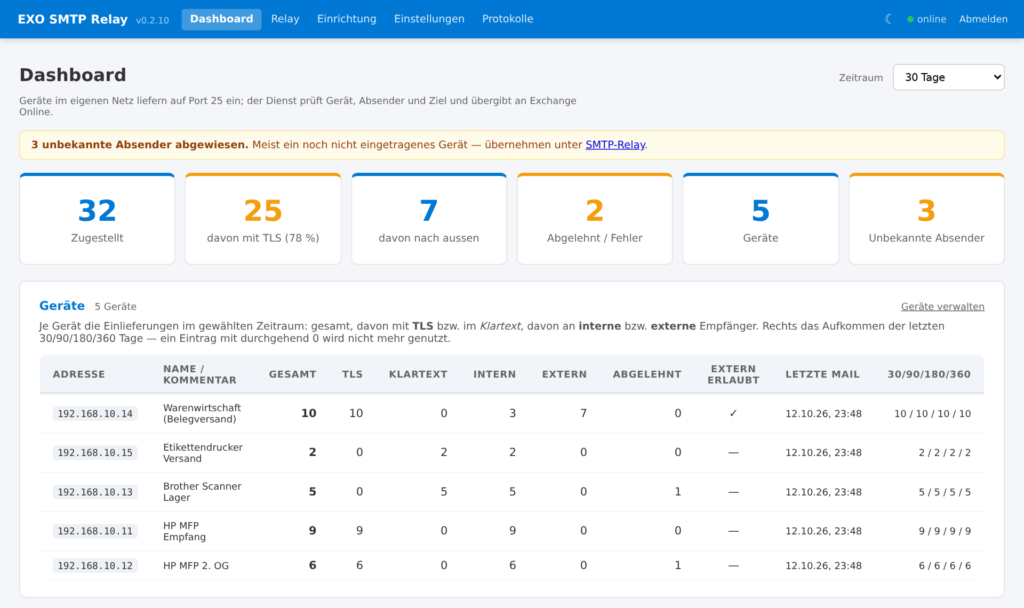
Task: Select the 25 davon mit TLS card
Action: tap(263, 219)
